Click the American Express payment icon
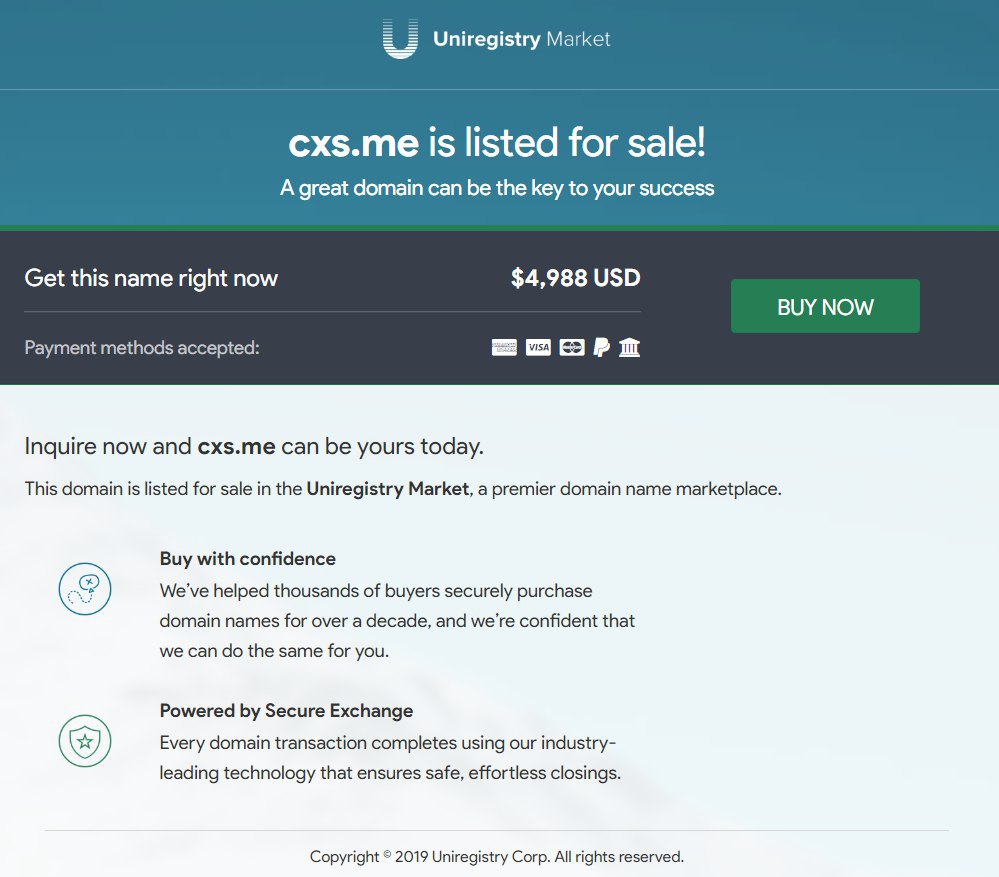 click(505, 348)
